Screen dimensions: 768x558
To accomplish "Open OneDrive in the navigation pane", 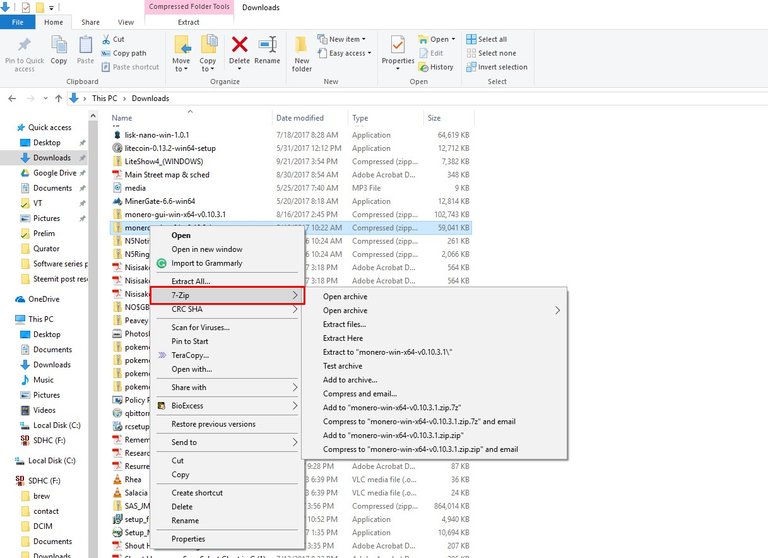I will (43, 299).
